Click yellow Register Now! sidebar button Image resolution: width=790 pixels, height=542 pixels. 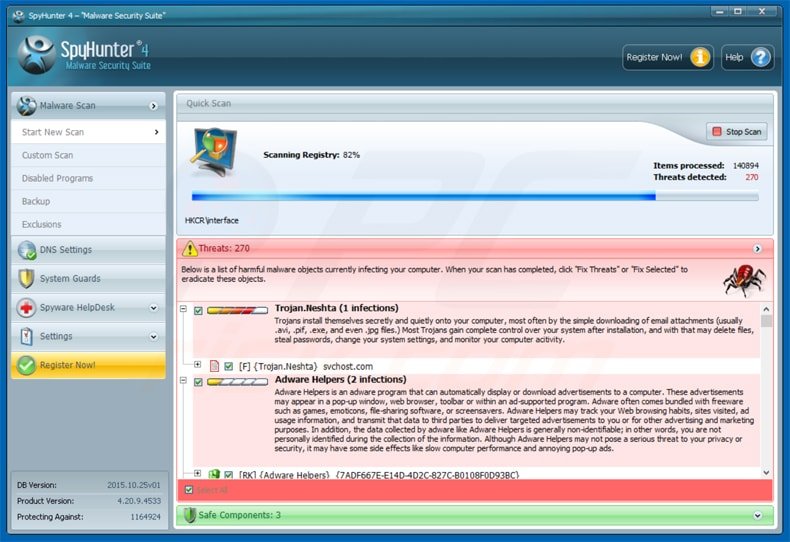point(89,365)
